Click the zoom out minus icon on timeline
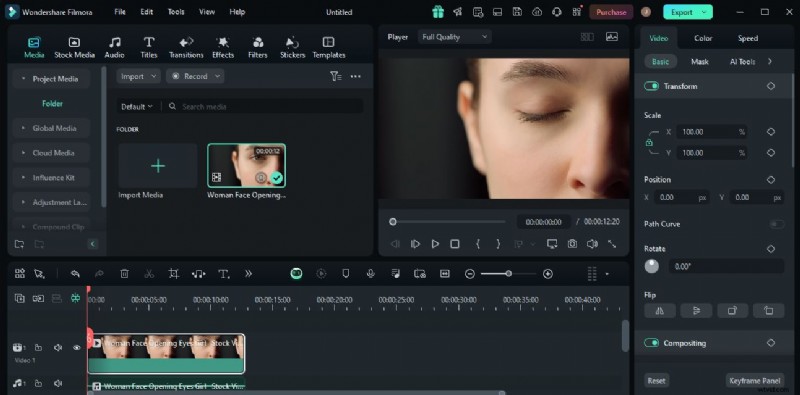This screenshot has height=395, width=800. coord(470,274)
